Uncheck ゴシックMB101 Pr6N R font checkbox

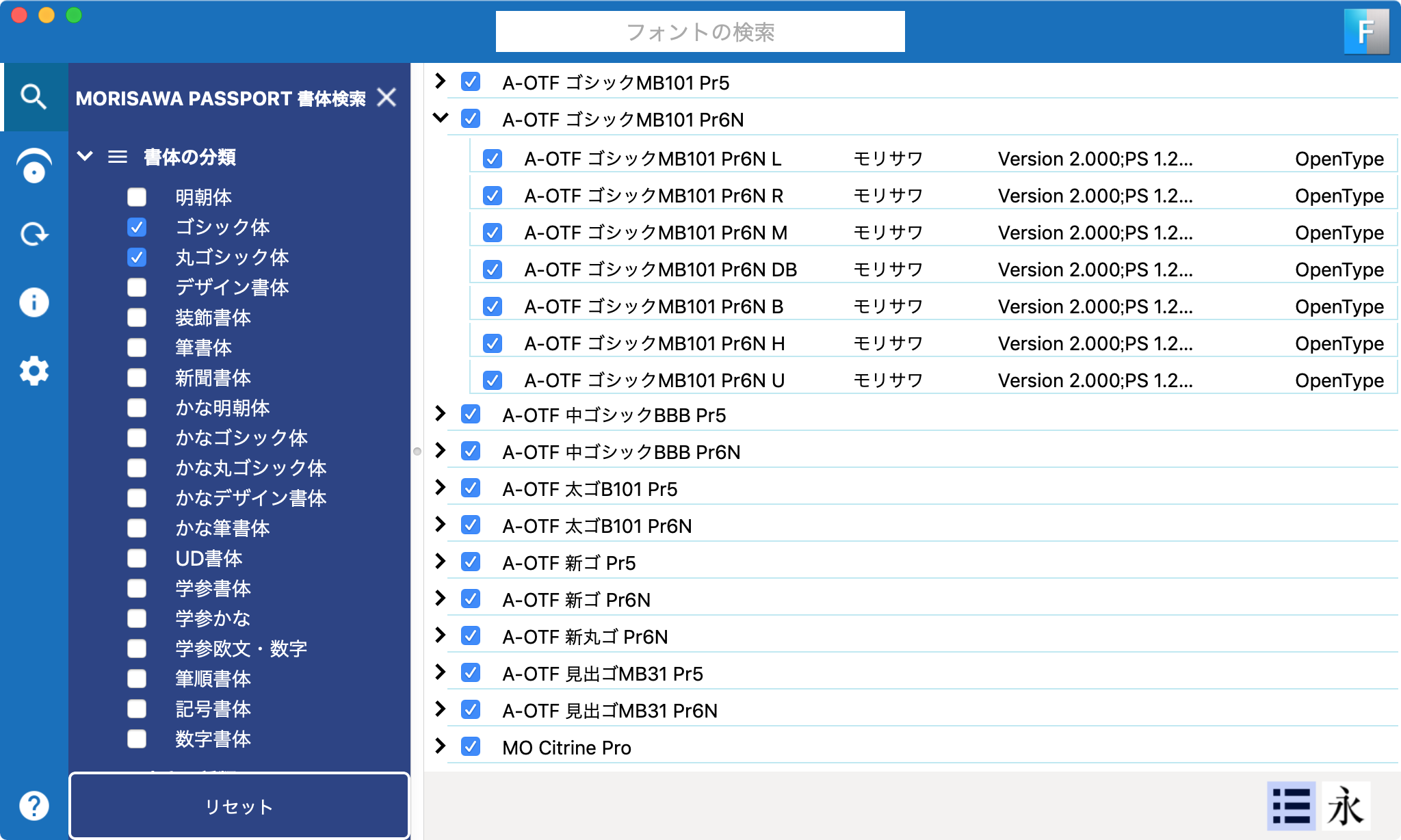(493, 196)
